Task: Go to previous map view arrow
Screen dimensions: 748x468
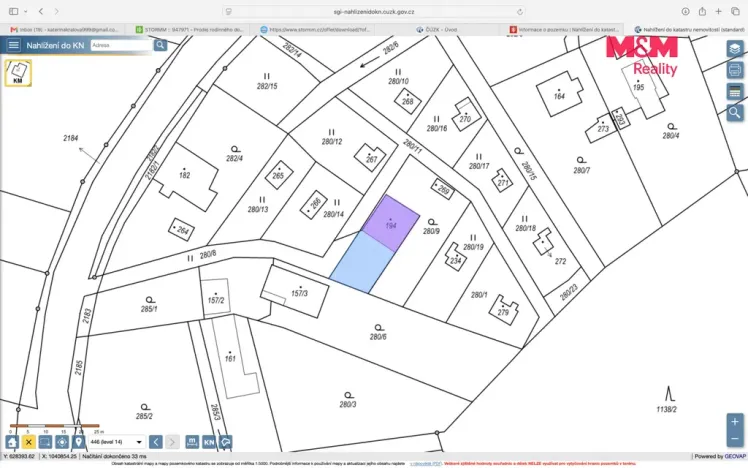Action: 156,442
